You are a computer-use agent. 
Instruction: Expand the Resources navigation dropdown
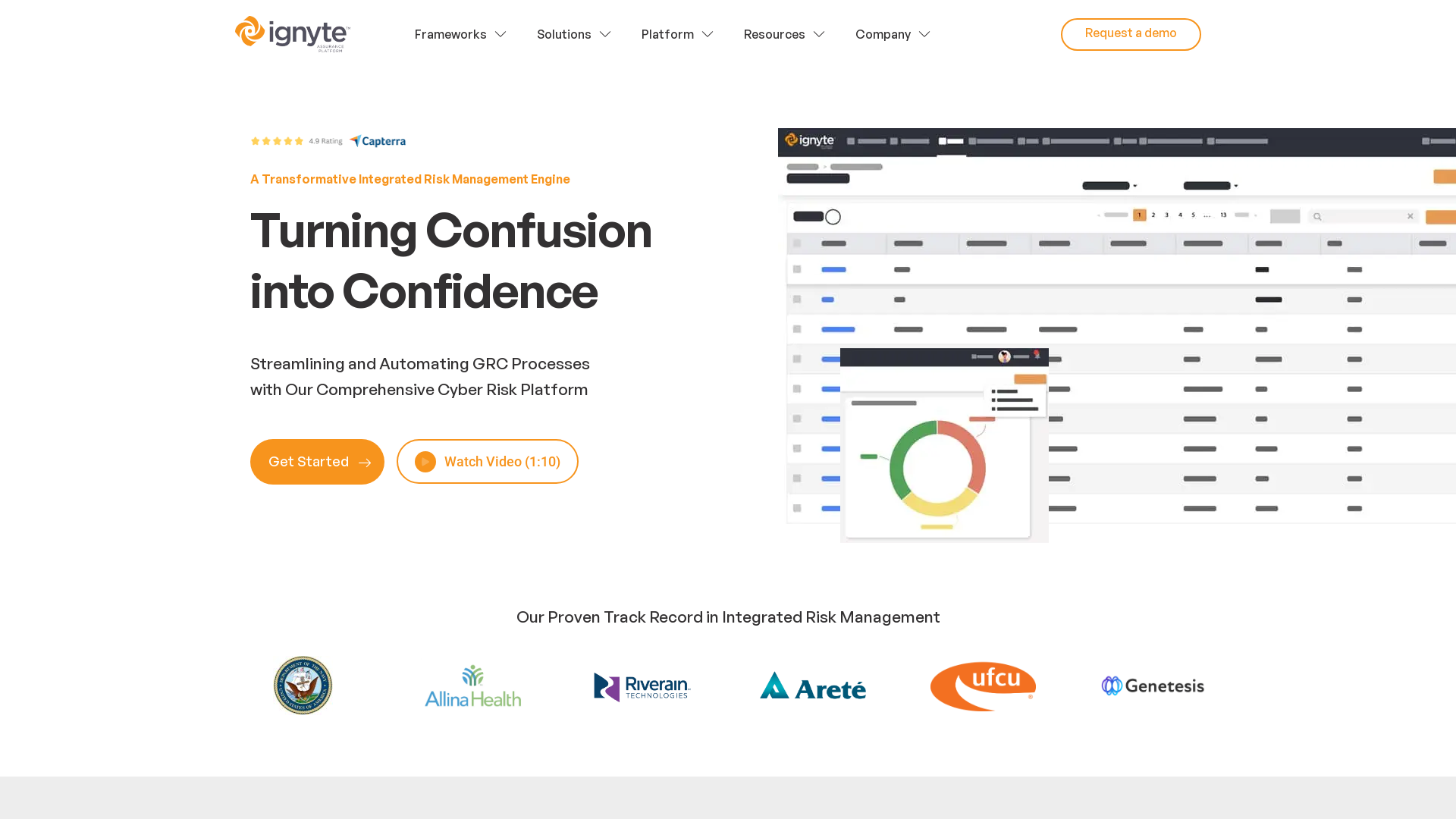(783, 34)
